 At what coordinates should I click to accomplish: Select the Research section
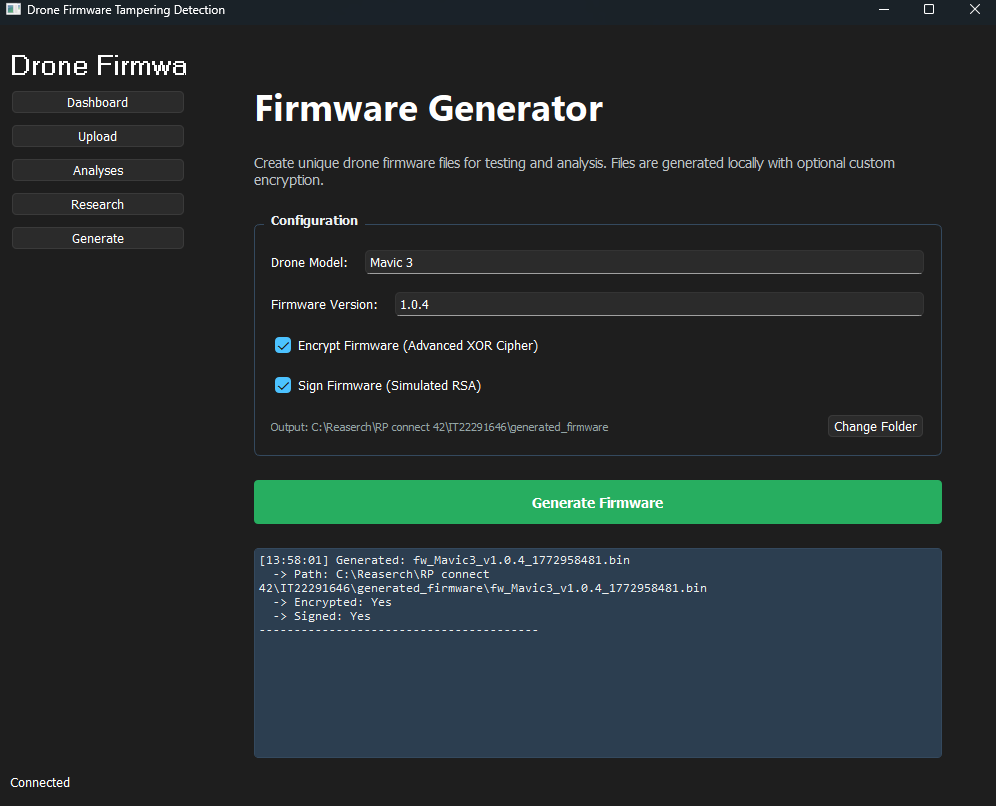[97, 204]
